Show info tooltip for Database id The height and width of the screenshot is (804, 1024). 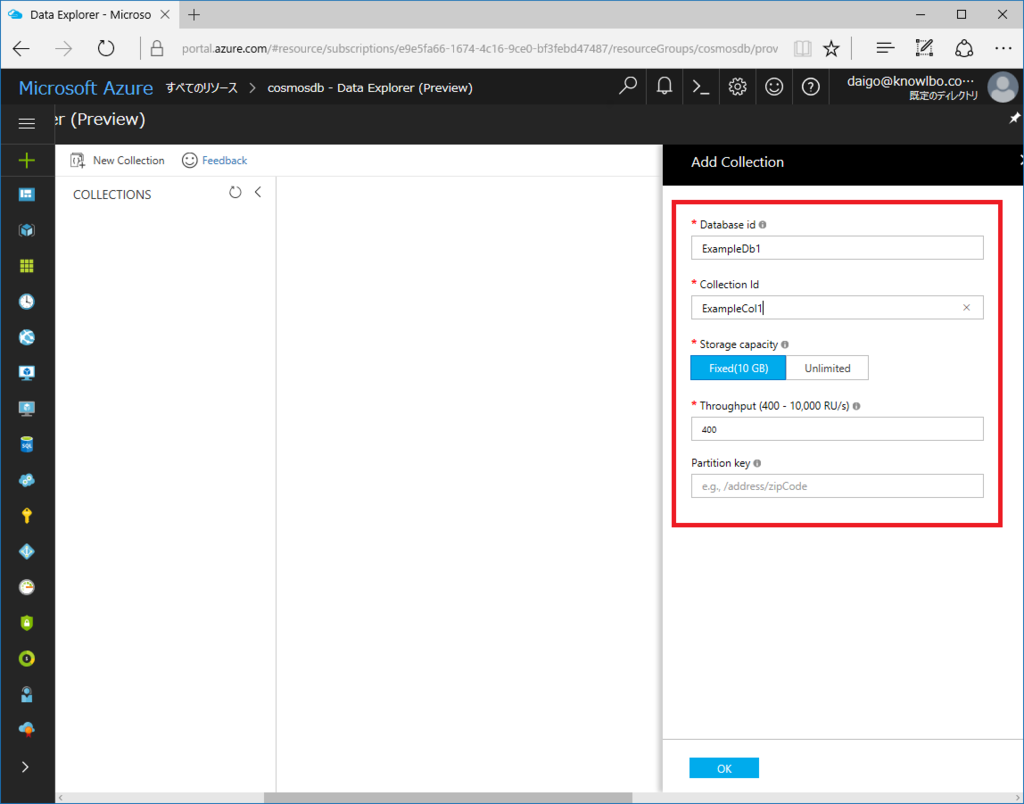[x=762, y=225]
